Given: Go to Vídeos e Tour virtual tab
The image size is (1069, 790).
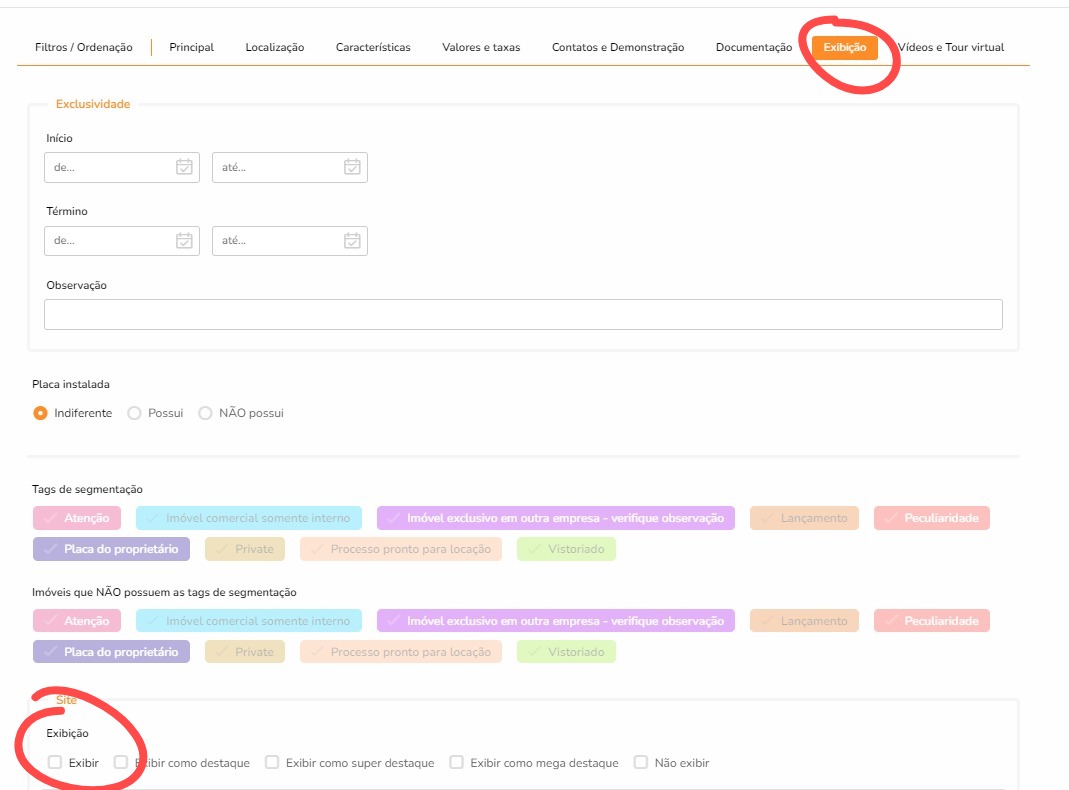Looking at the screenshot, I should 951,47.
